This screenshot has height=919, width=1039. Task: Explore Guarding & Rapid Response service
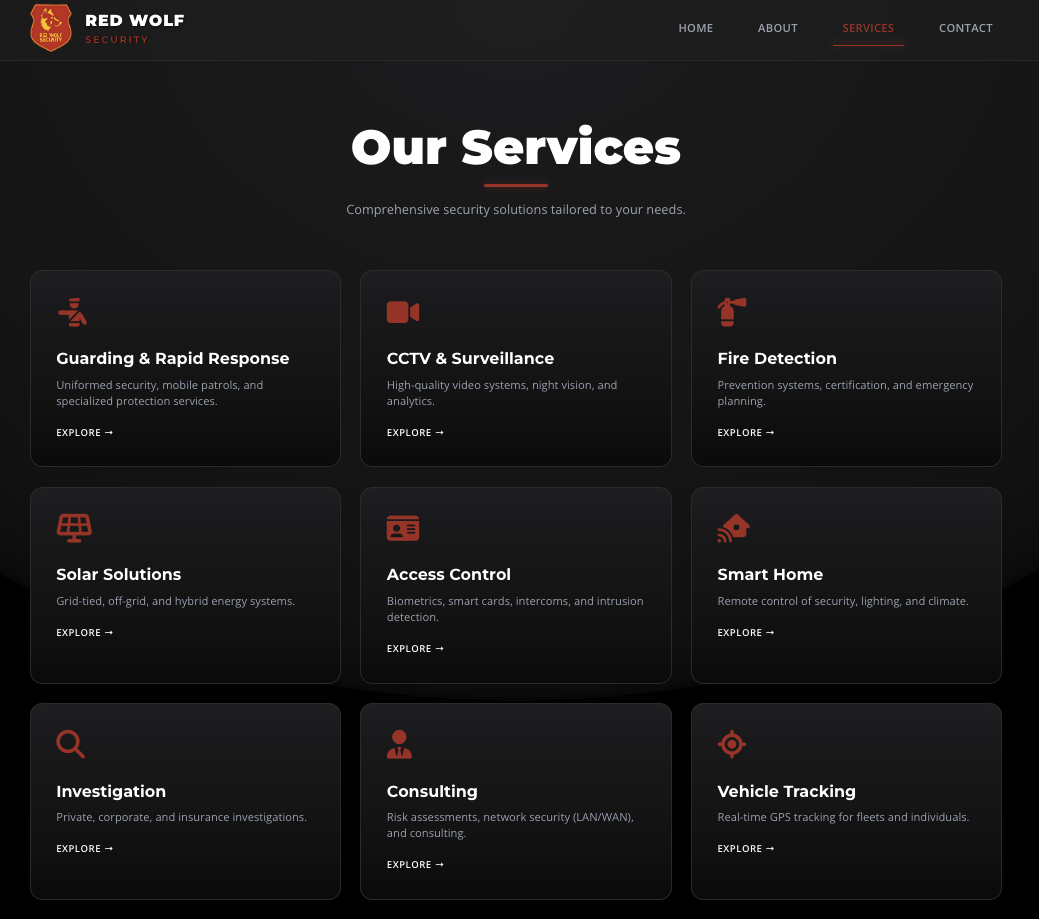tap(85, 433)
